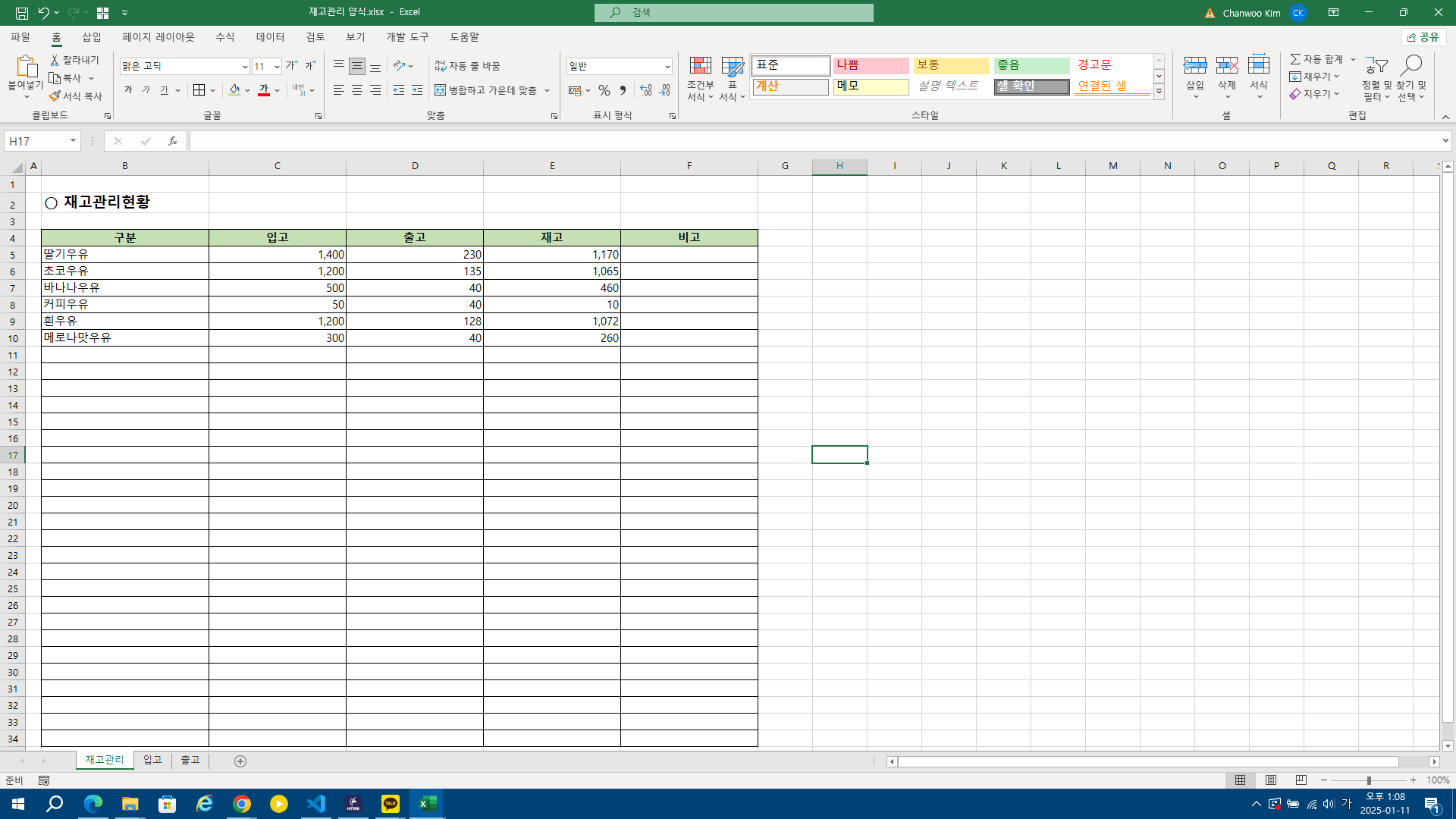Viewport: 1456px width, 819px height.
Task: Open the number format dropdown (일반)
Action: pyautogui.click(x=667, y=67)
